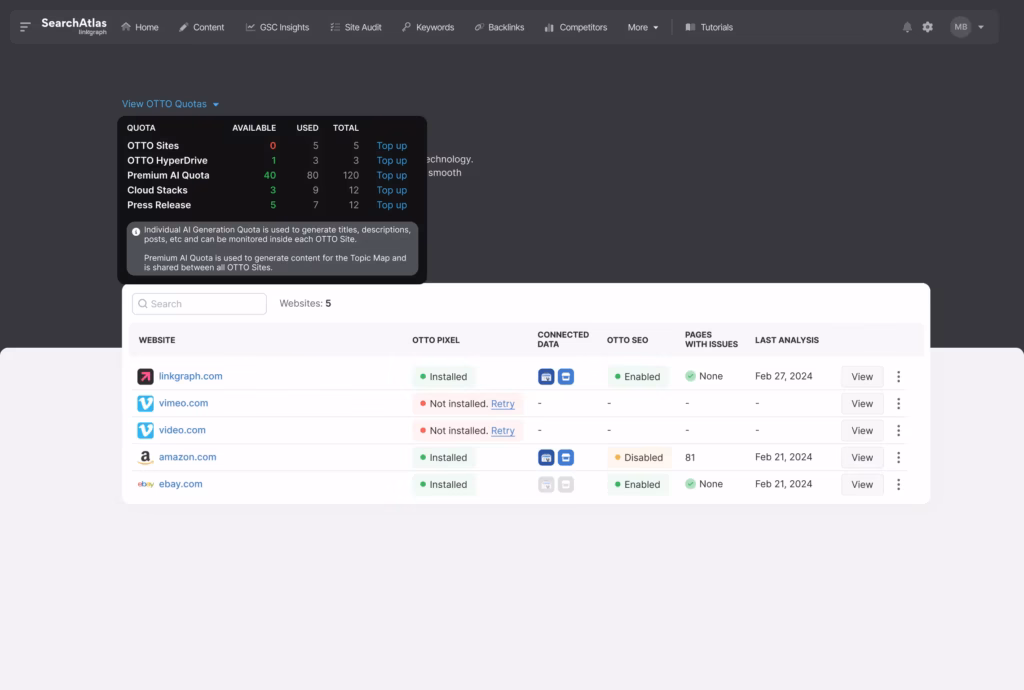The height and width of the screenshot is (690, 1024).
Task: Open the three-dot menu for linkgraph.com
Action: [898, 377]
